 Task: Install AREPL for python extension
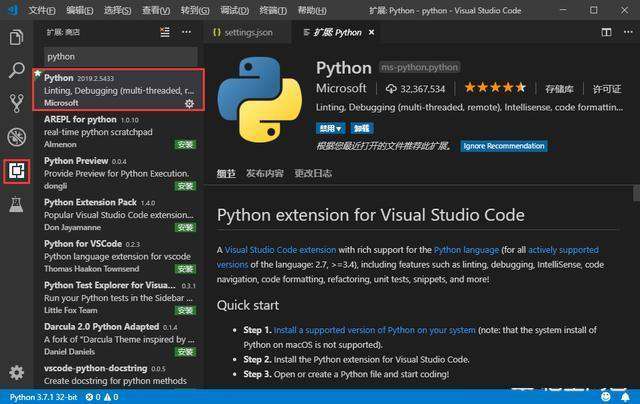tap(185, 144)
